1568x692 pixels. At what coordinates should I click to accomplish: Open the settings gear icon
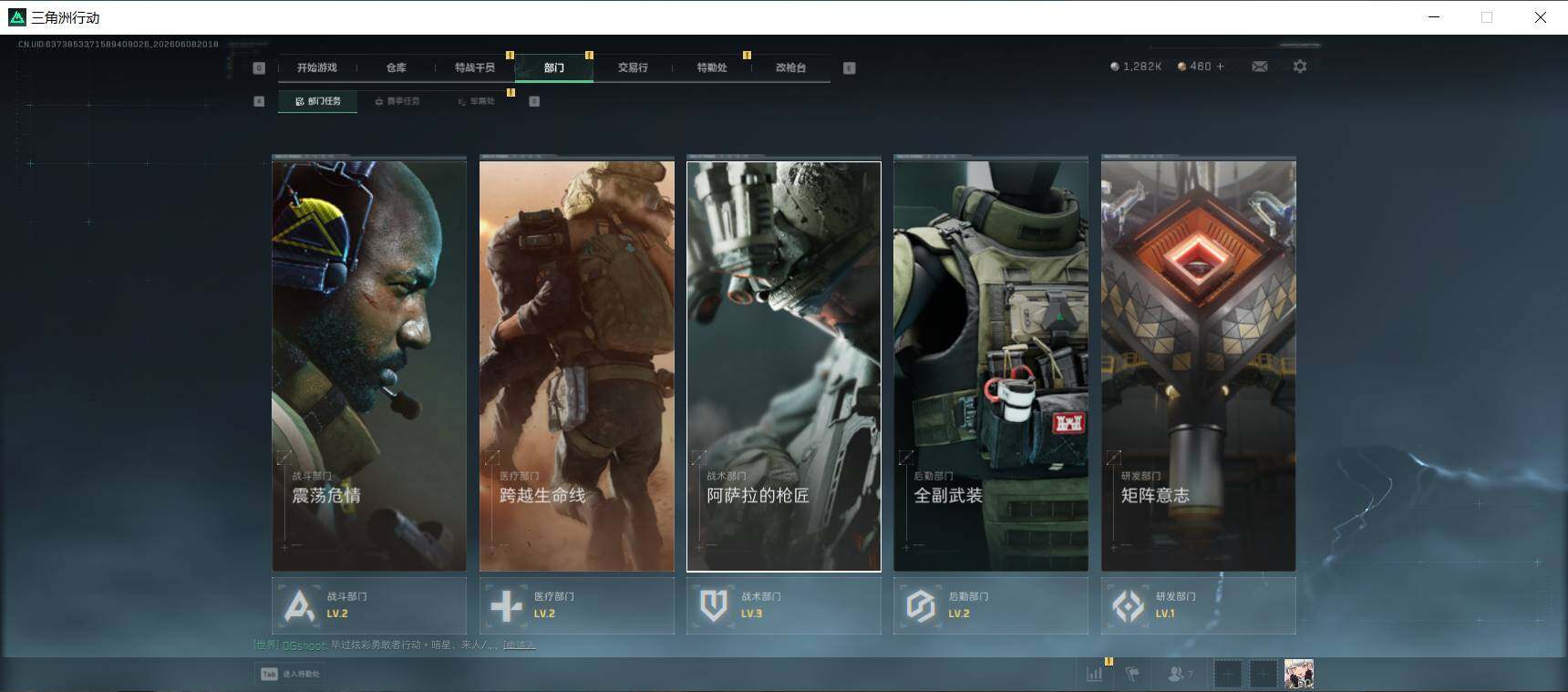pos(1300,66)
